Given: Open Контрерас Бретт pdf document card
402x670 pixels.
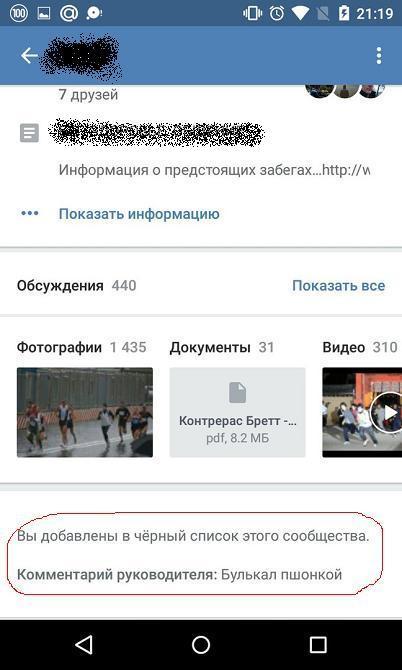Looking at the screenshot, I should [x=238, y=412].
